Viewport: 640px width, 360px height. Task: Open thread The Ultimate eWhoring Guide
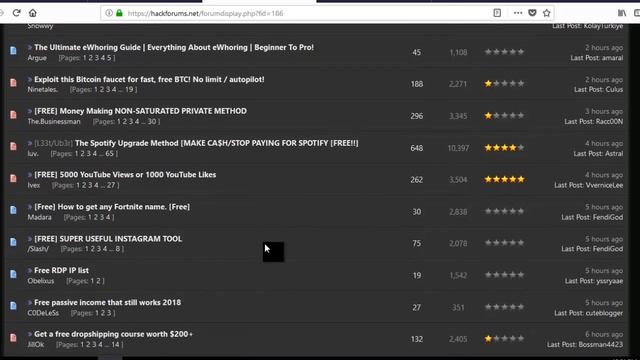(x=174, y=47)
